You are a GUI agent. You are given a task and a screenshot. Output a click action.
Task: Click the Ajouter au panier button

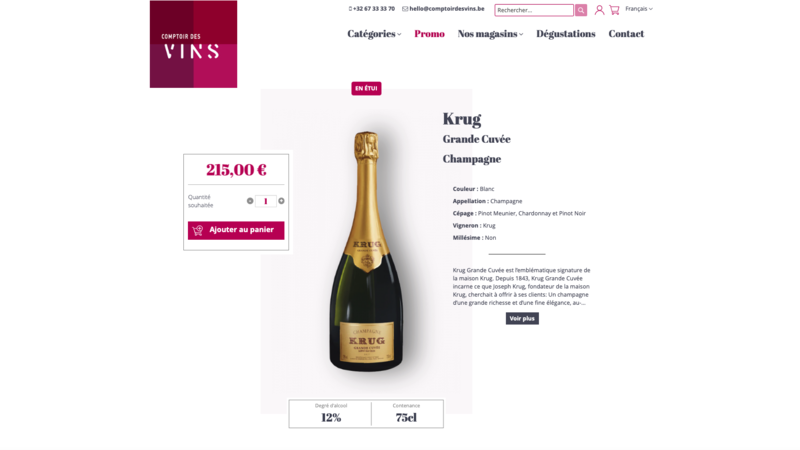[x=236, y=230]
